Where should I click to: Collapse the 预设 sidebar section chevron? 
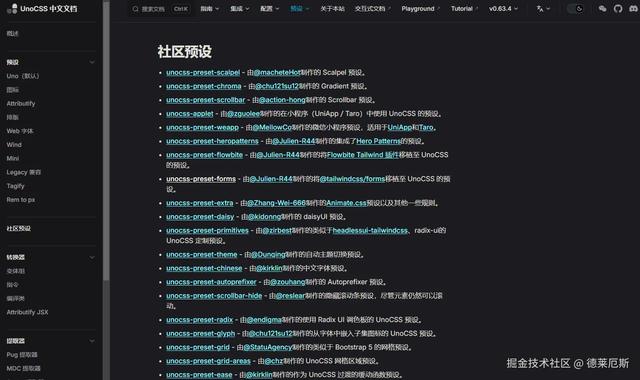click(92, 62)
